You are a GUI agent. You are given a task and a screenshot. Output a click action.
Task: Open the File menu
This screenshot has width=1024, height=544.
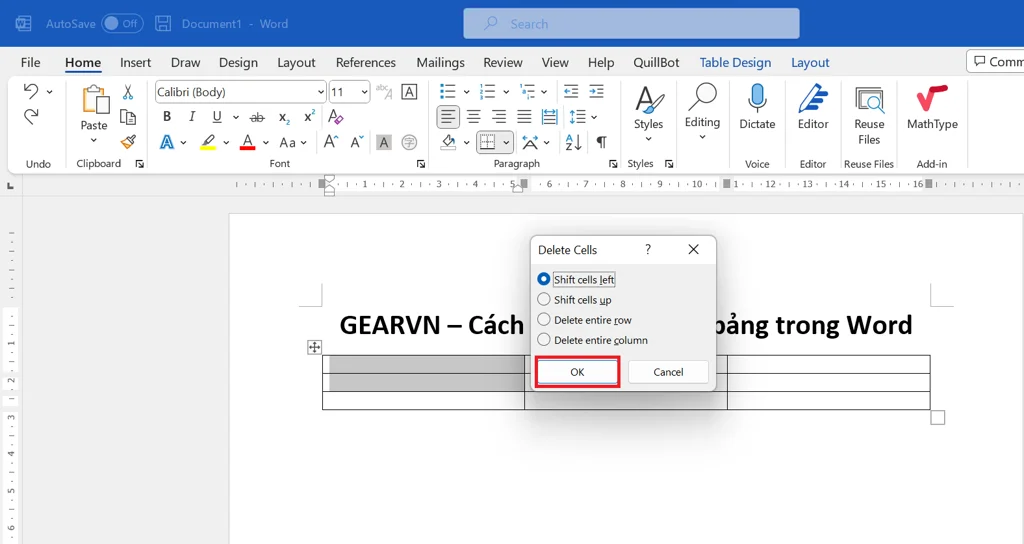tap(31, 63)
